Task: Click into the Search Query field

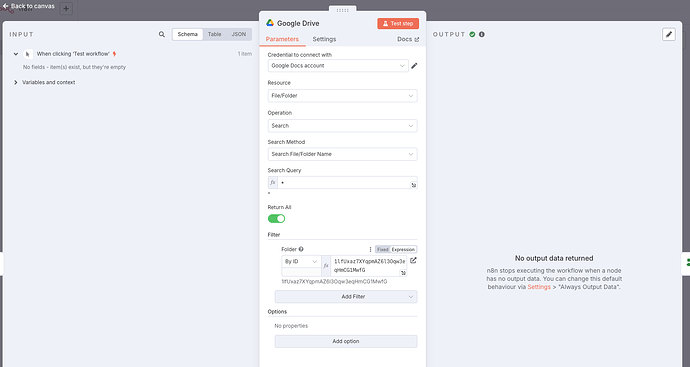Action: tap(344, 183)
